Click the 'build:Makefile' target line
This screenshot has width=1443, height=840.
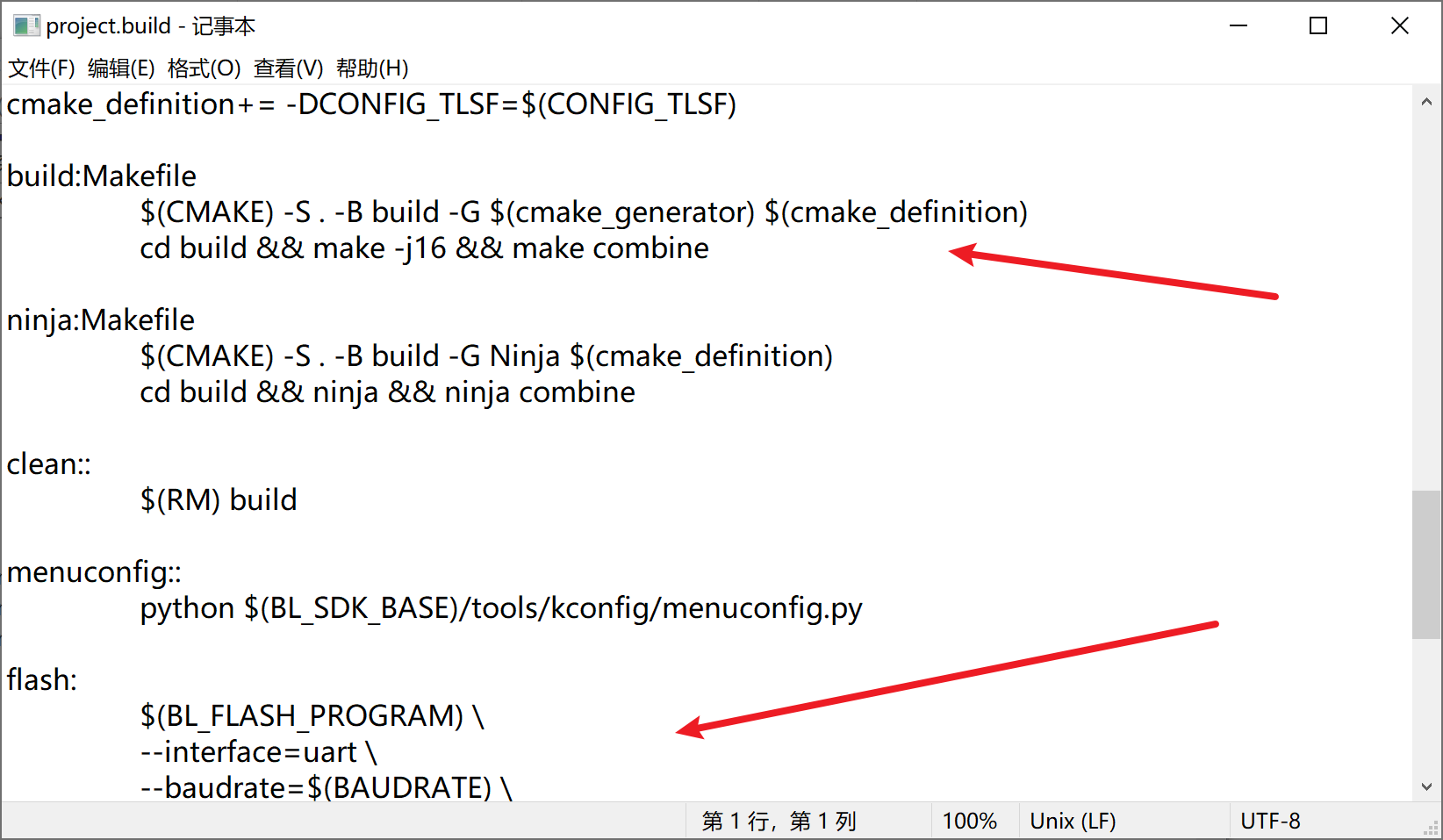102,176
